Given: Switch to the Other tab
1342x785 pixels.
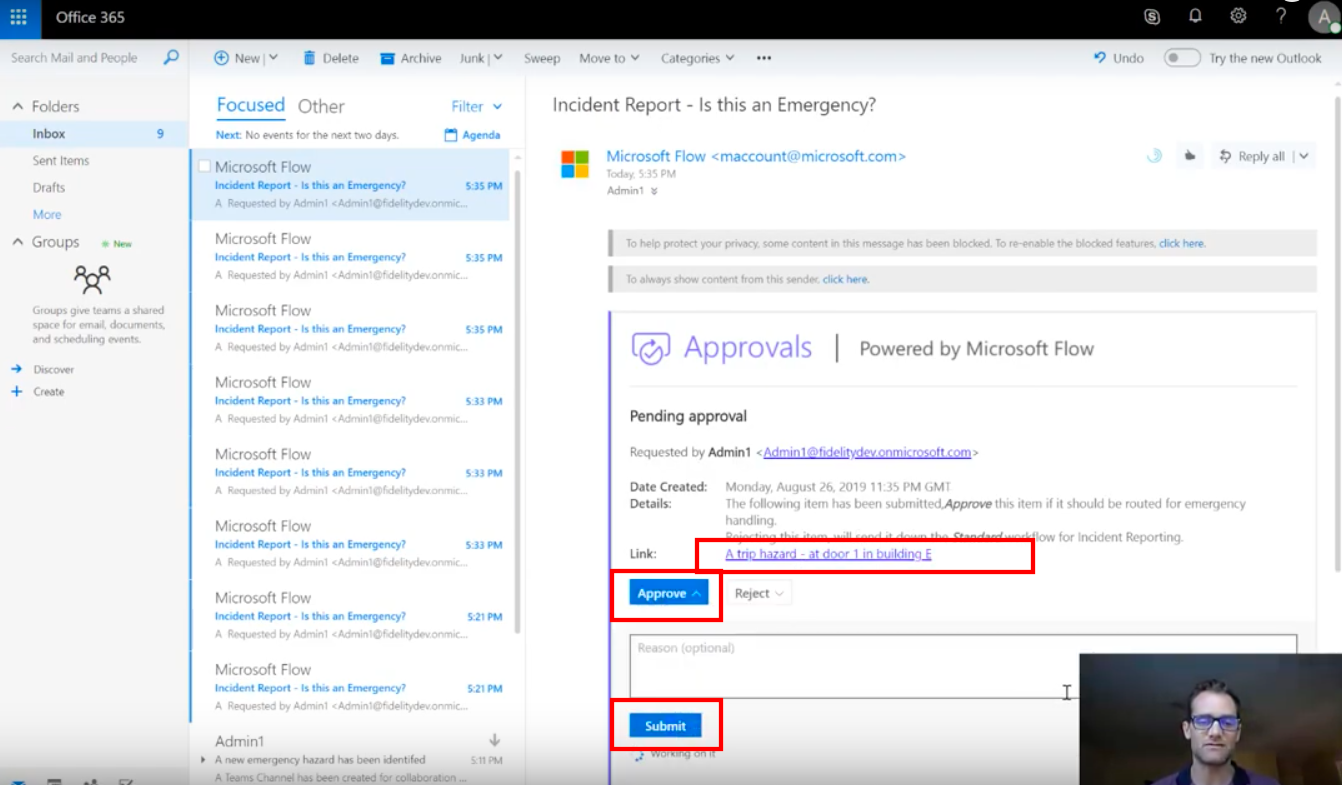Looking at the screenshot, I should (321, 106).
